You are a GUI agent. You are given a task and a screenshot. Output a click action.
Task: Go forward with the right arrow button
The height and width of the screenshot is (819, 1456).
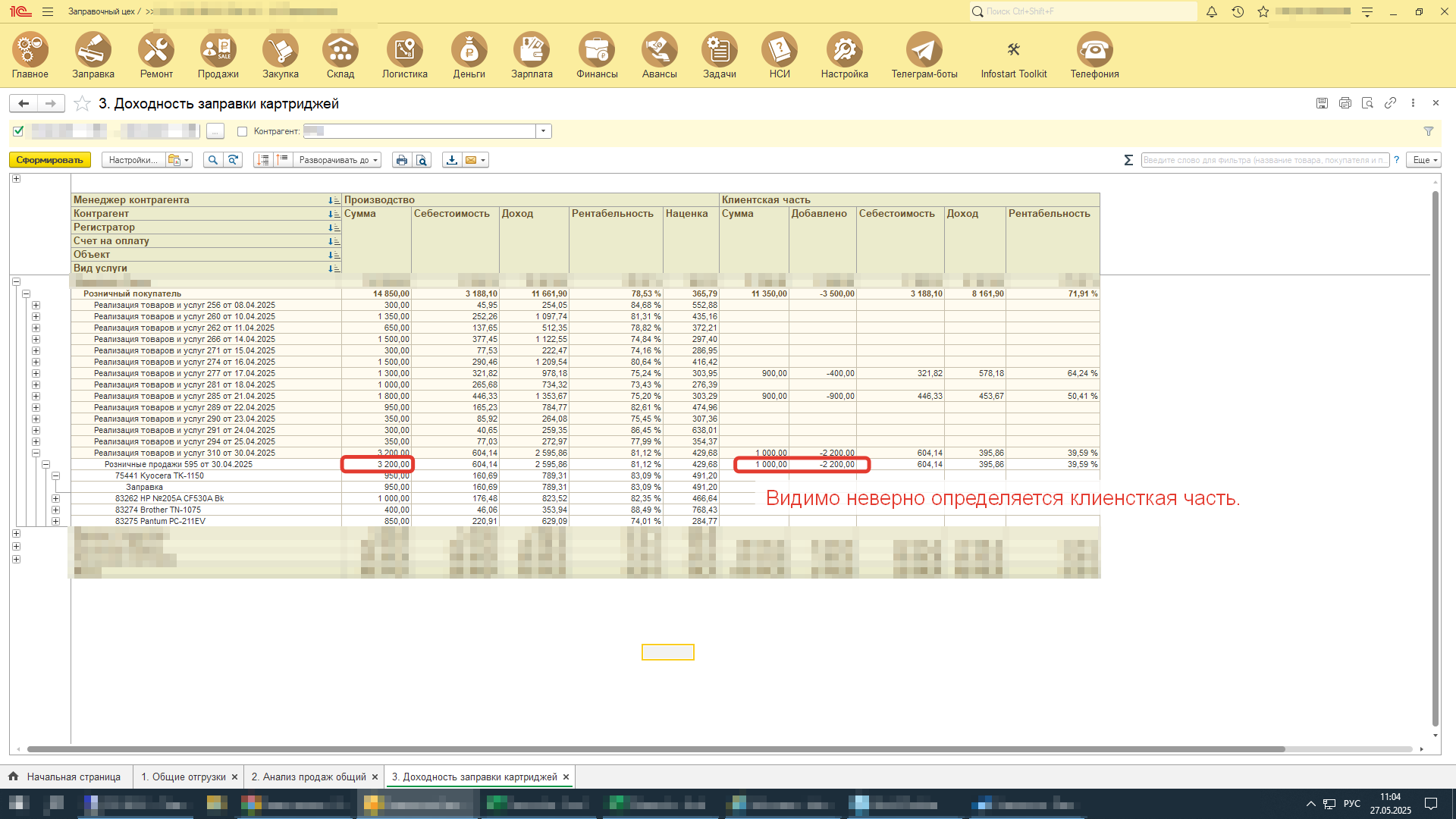tap(50, 103)
